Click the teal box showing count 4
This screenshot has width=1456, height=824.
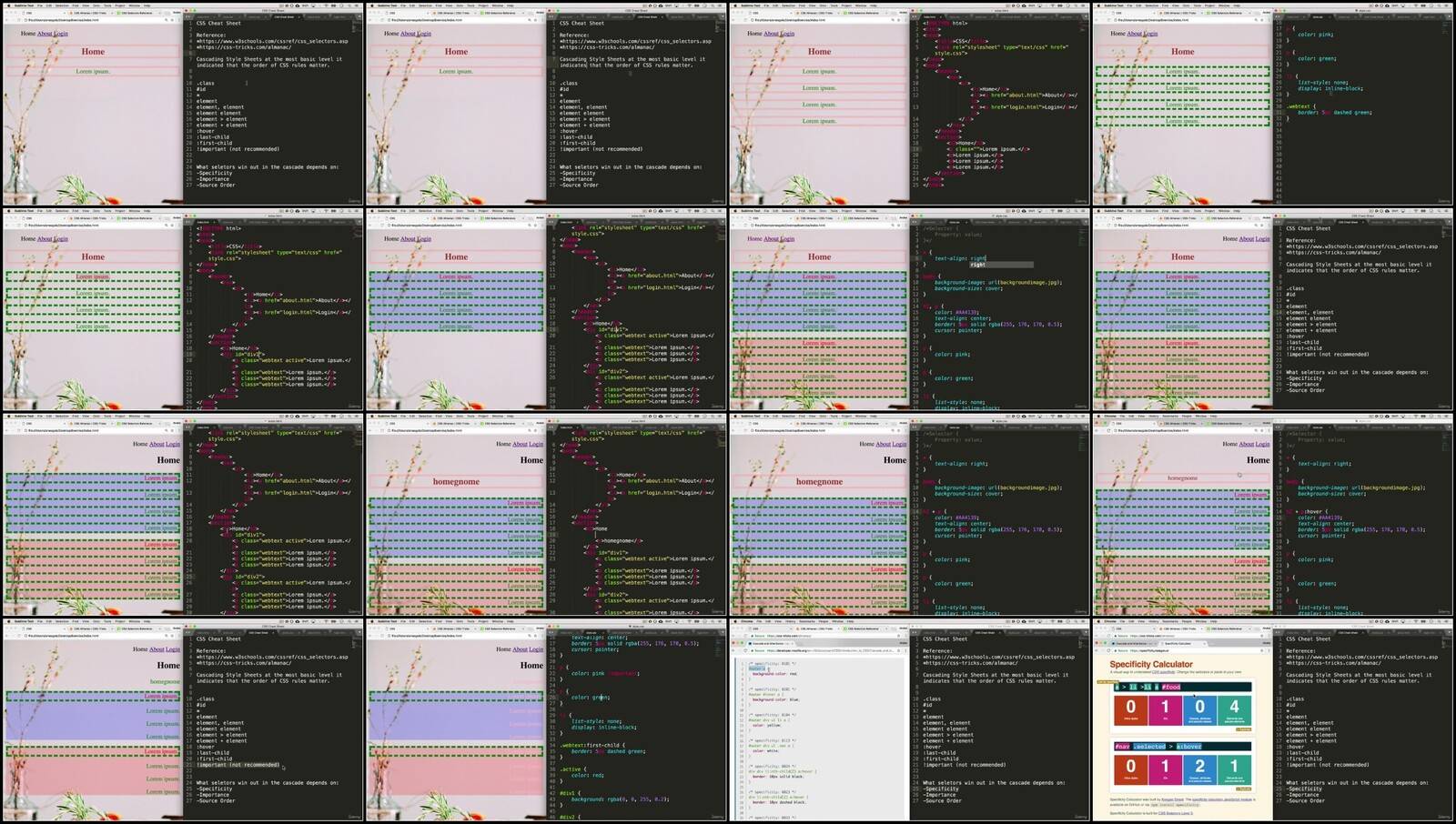coord(1234,709)
